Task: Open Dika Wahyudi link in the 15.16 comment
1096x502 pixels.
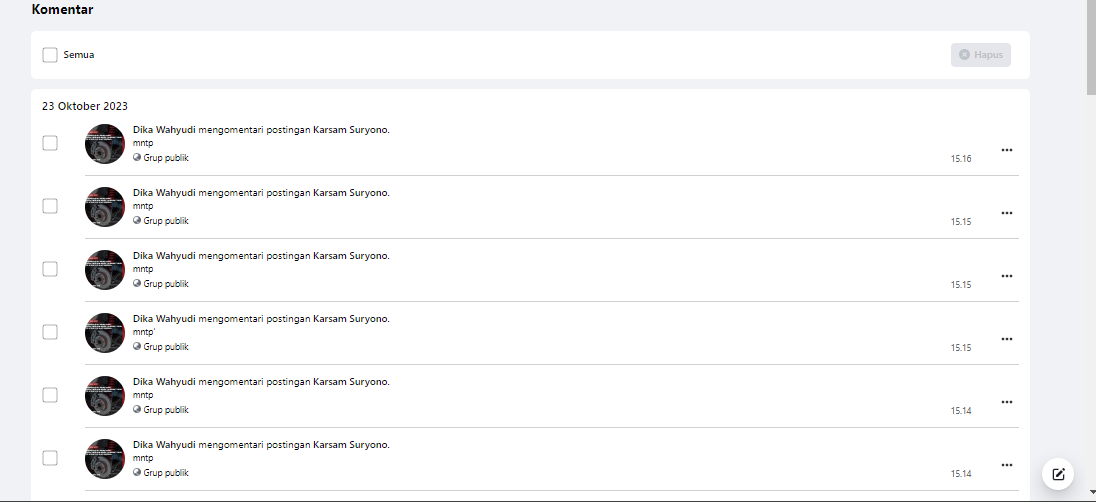Action: click(164, 130)
